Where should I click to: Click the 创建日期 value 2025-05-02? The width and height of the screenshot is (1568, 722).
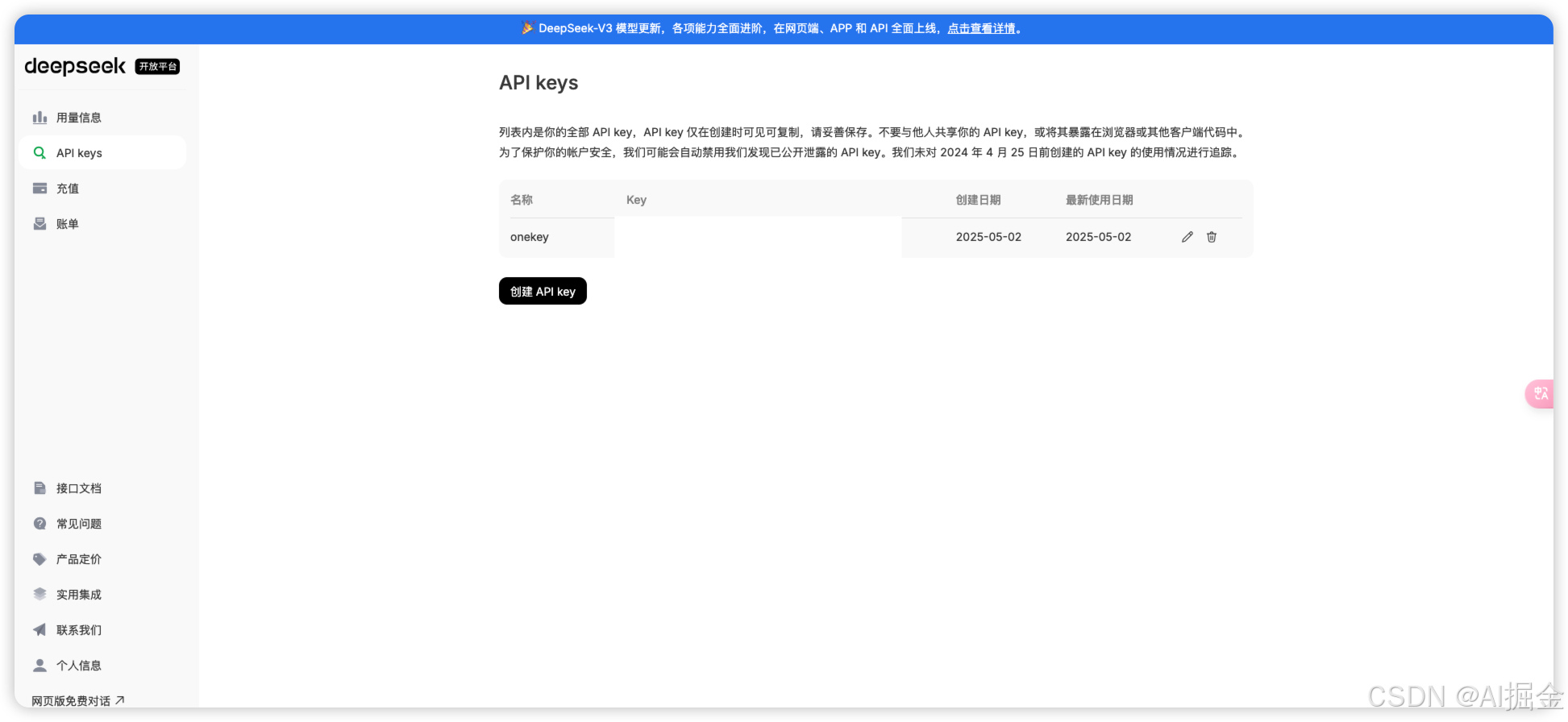988,238
